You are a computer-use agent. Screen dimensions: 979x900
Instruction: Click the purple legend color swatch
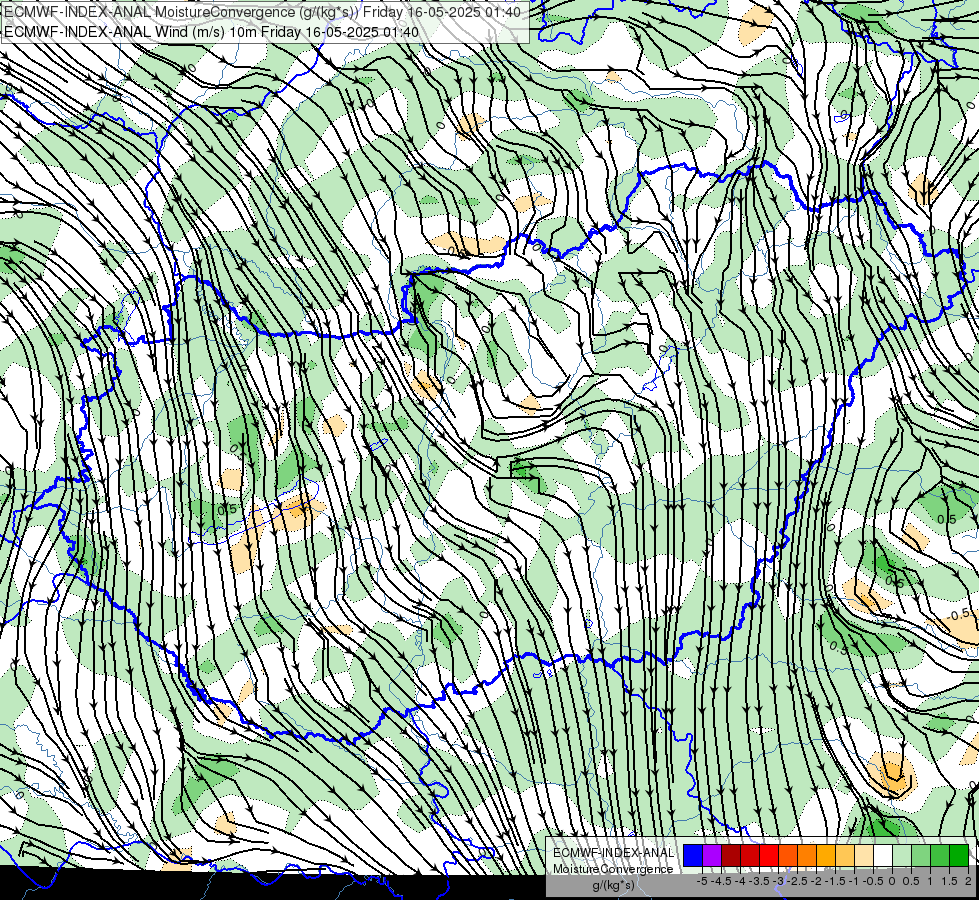[x=712, y=855]
